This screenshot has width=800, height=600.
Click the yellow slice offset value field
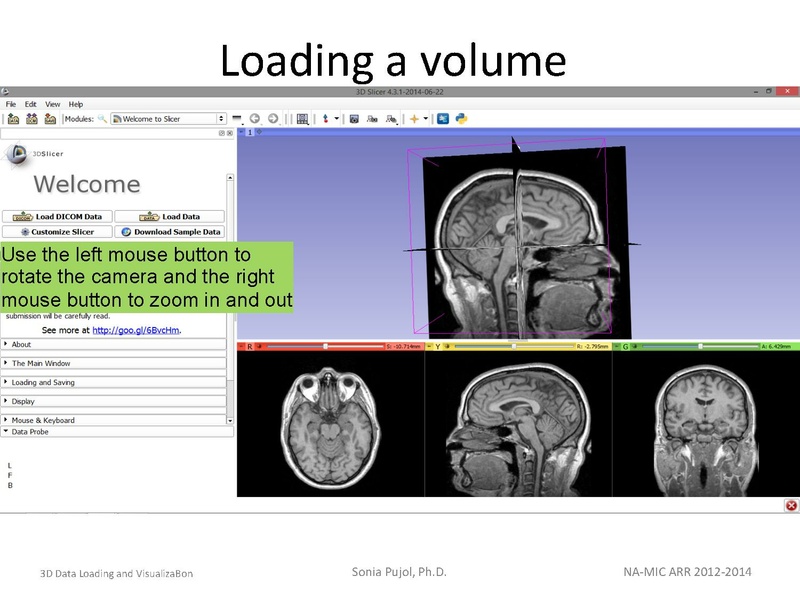593,346
